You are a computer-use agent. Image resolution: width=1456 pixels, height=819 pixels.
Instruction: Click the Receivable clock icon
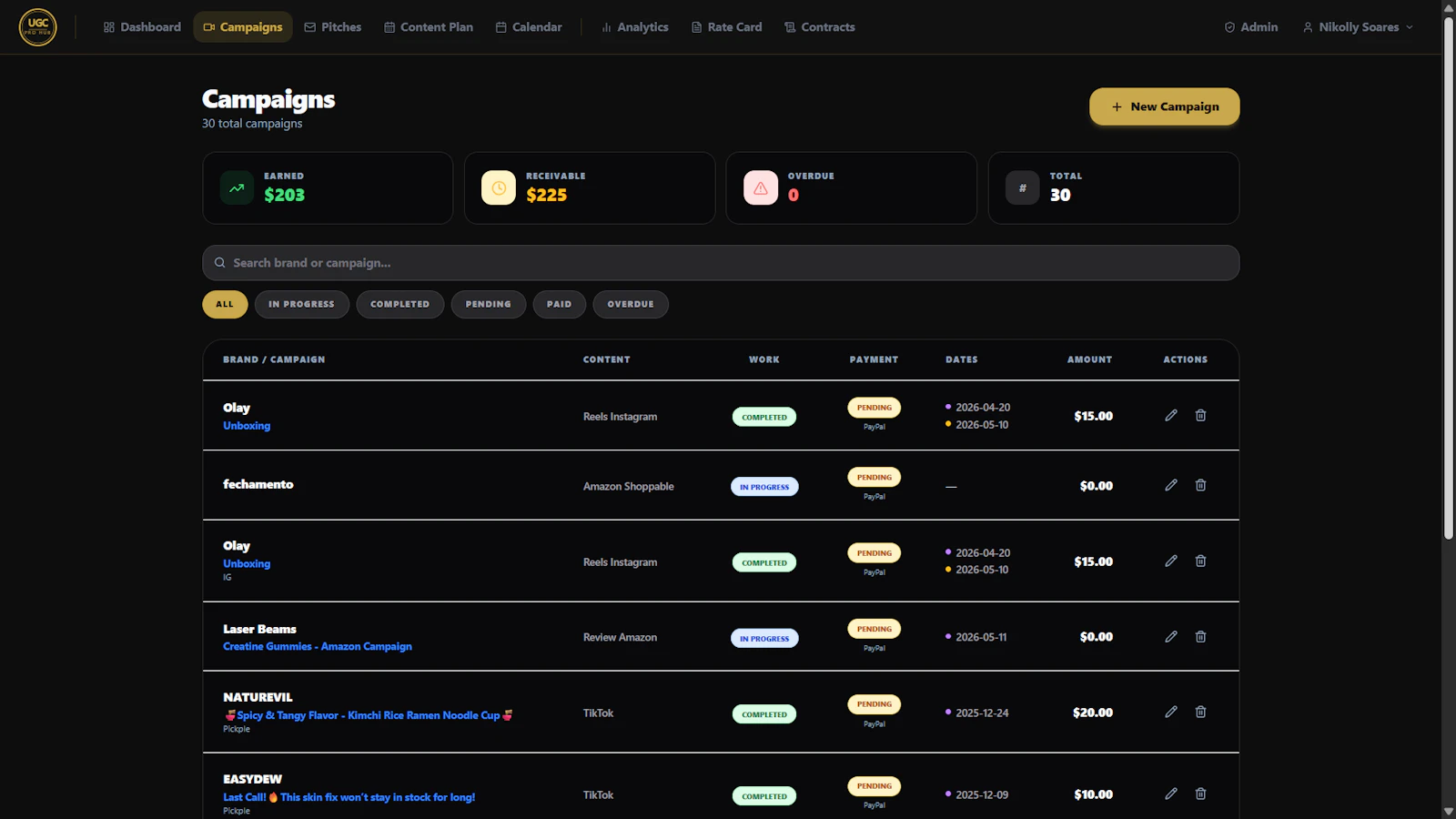(x=499, y=188)
